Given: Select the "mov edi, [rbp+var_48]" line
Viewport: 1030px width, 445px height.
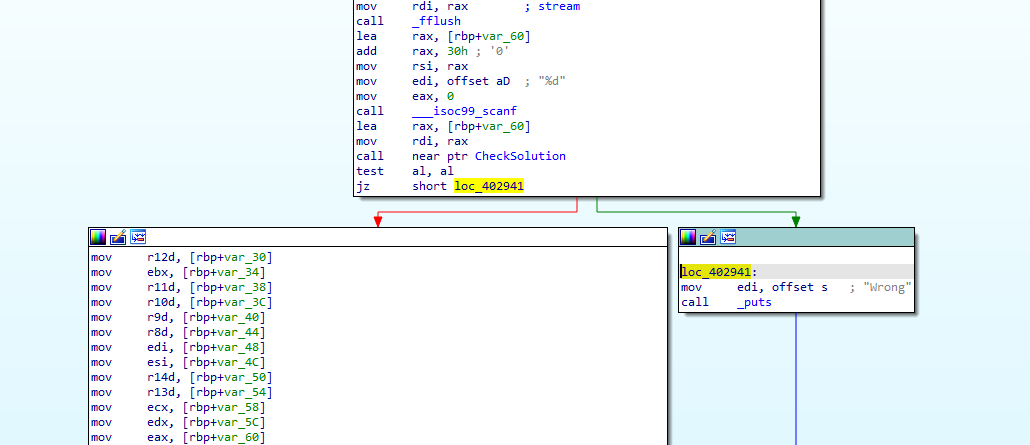Looking at the screenshot, I should click(178, 347).
